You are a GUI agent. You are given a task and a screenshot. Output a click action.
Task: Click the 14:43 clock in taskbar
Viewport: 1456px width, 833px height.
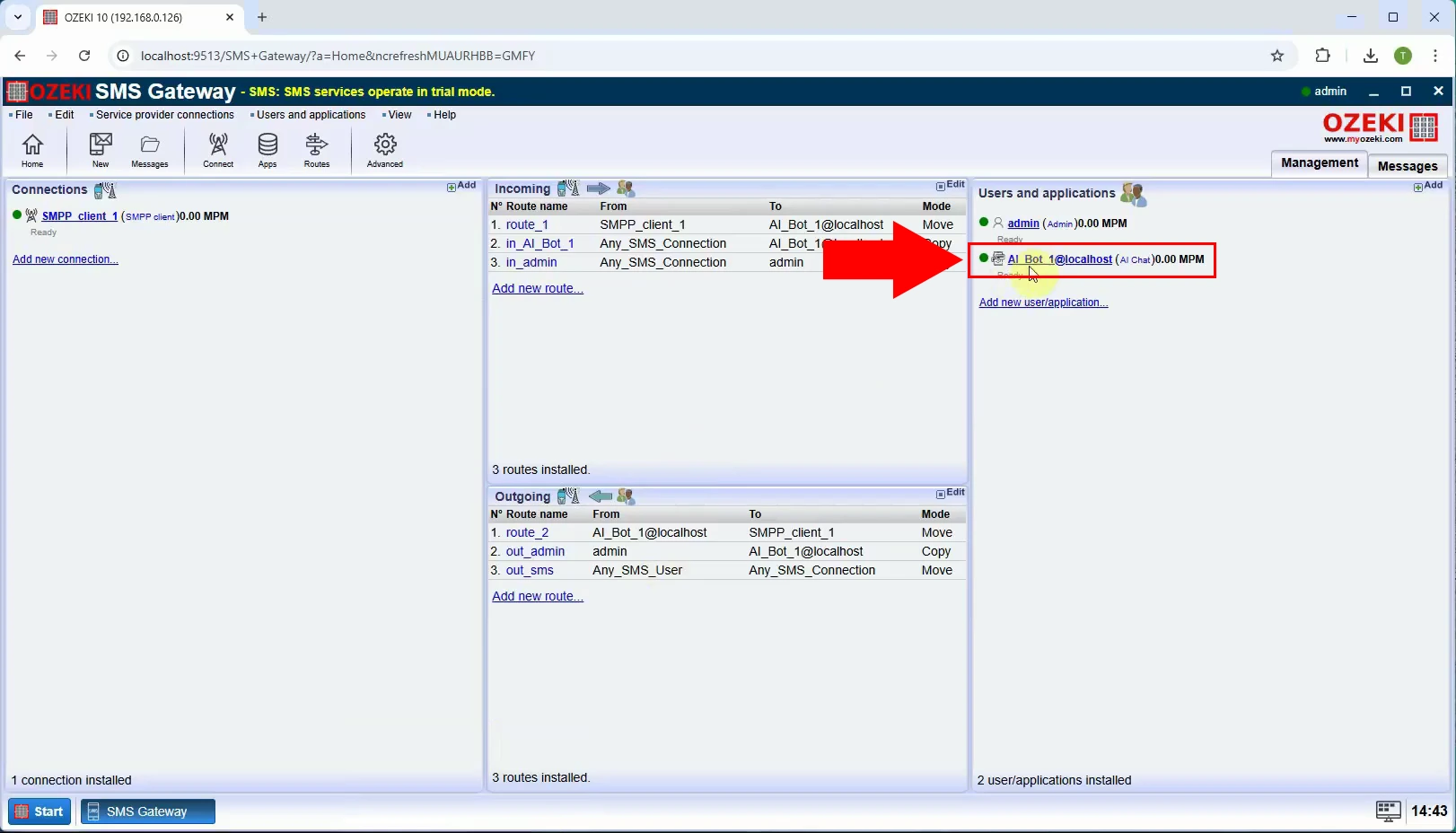tap(1428, 811)
